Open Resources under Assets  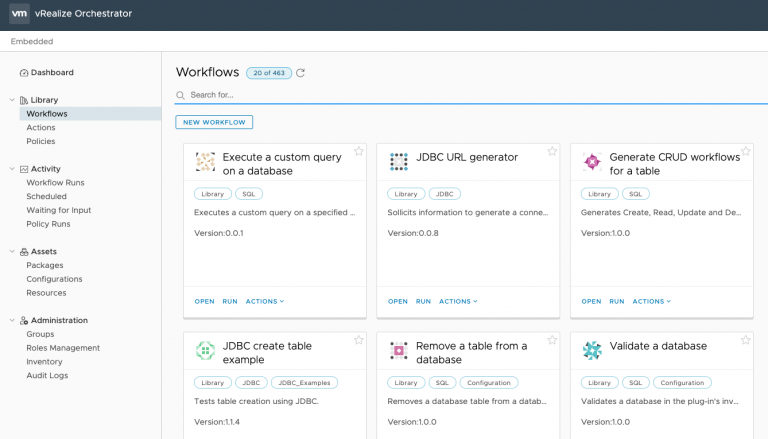(47, 293)
